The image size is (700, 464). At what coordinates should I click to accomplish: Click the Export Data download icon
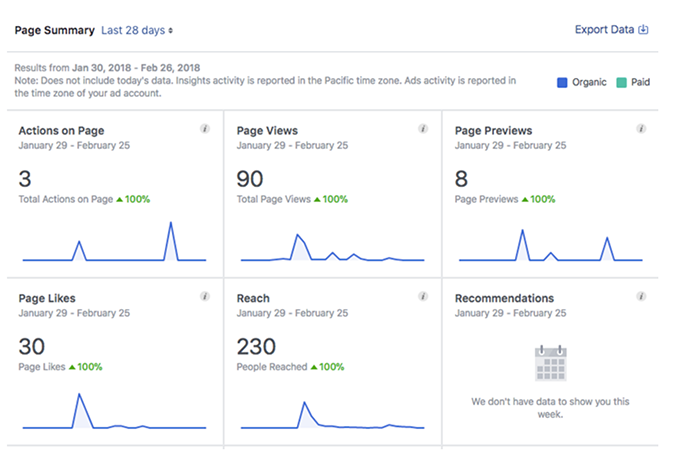point(644,30)
